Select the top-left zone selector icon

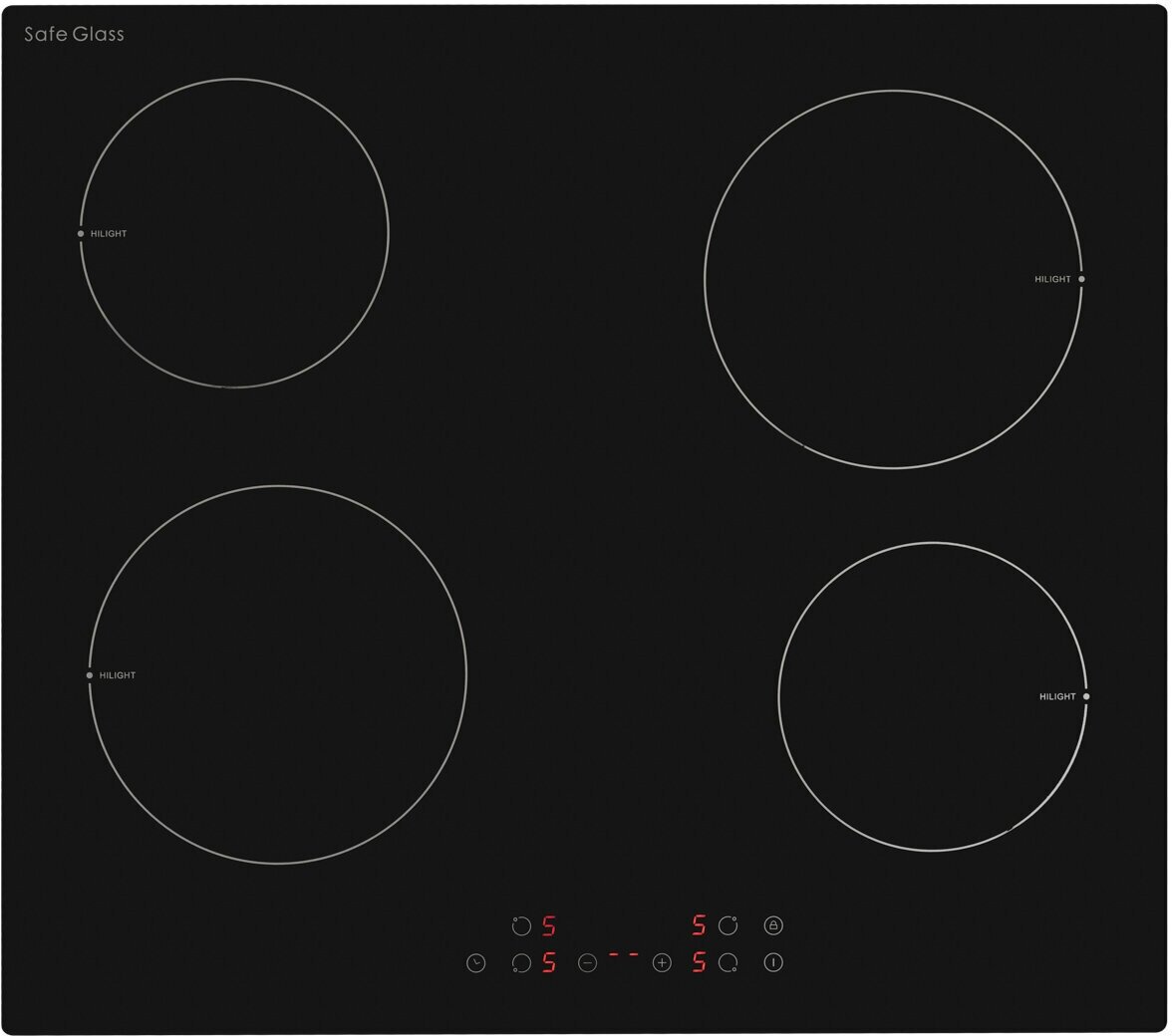coord(521,926)
